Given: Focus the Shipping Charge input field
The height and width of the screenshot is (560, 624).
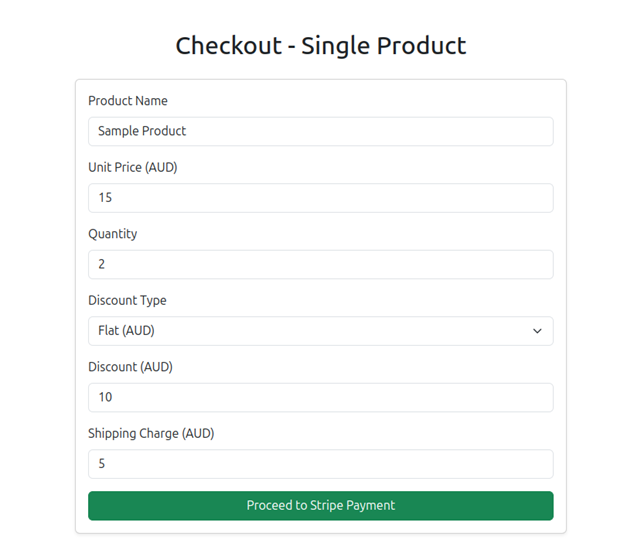Looking at the screenshot, I should [320, 464].
